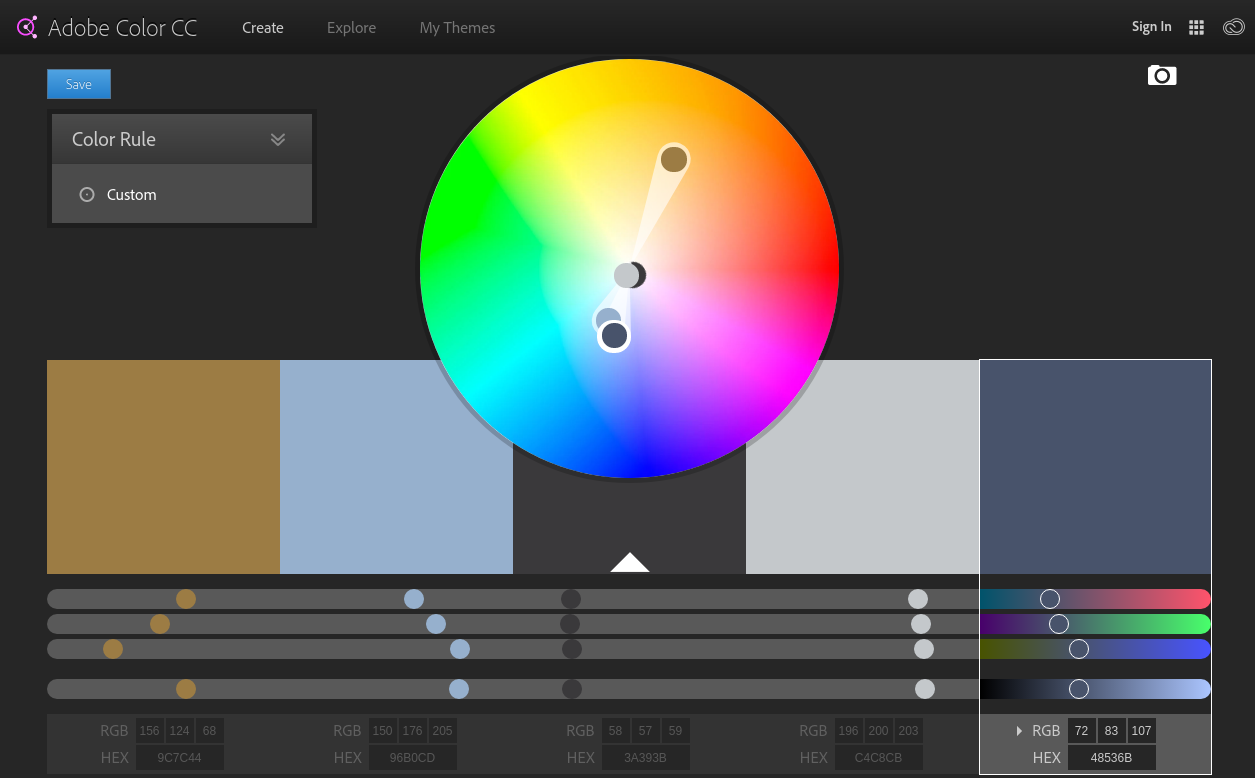Click the green value field showing 83
1255x778 pixels.
click(x=1111, y=731)
